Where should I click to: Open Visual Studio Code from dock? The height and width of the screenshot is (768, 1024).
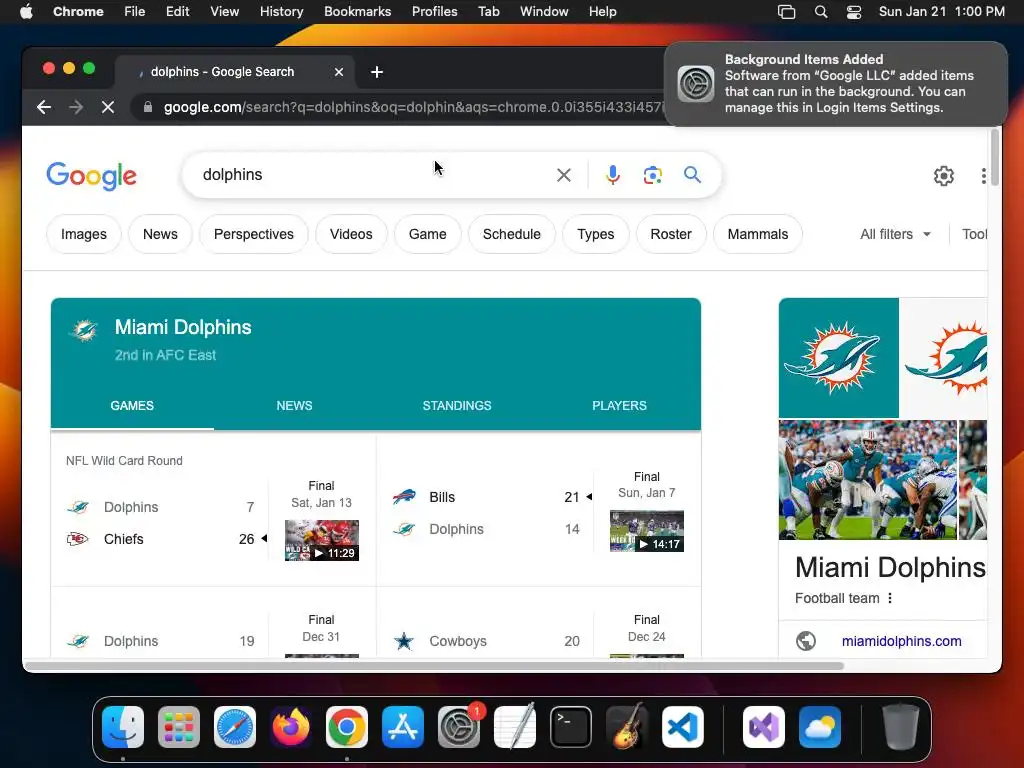click(682, 727)
